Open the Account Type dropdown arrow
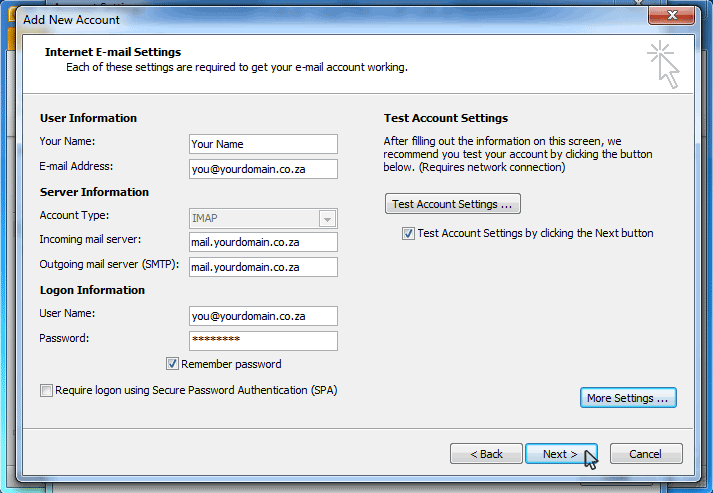 click(x=327, y=219)
